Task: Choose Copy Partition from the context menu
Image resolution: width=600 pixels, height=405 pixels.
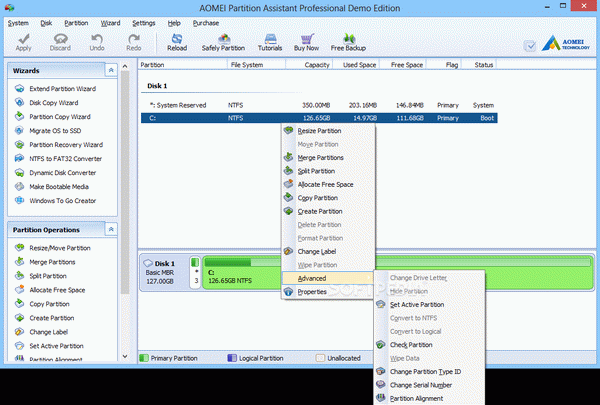Action: [x=328, y=198]
